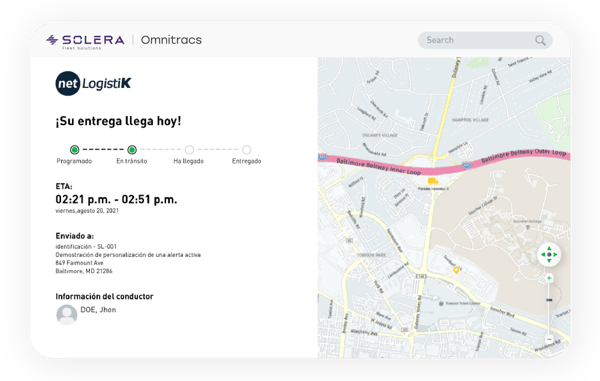Click the map zoom slider handle
This screenshot has height=381, width=600.
[x=549, y=300]
